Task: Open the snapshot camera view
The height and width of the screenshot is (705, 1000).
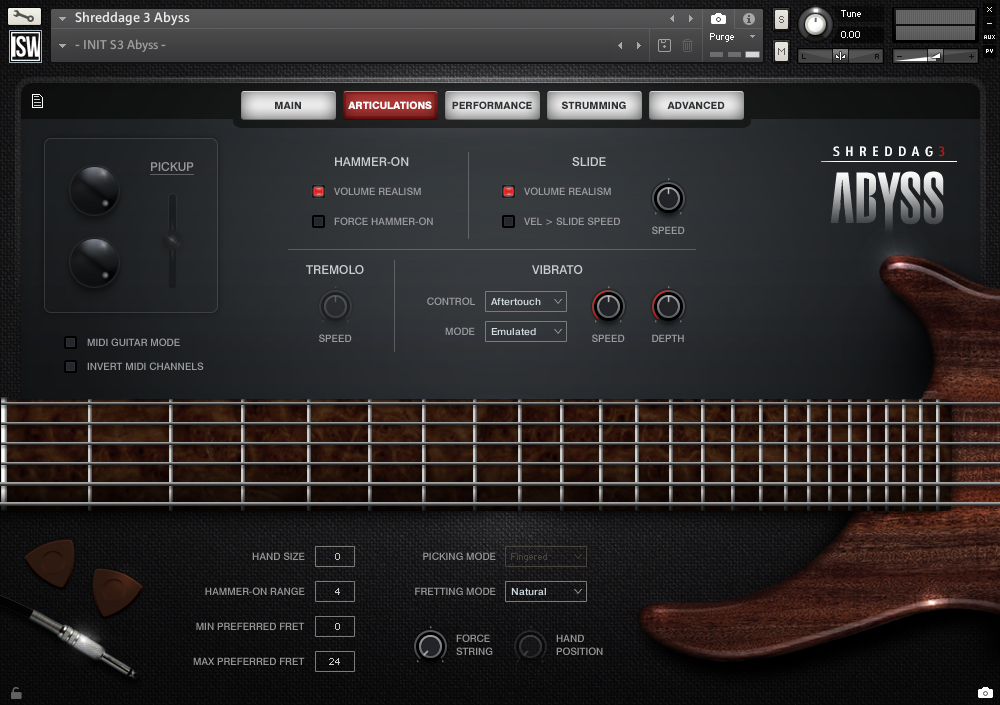Action: (x=716, y=16)
